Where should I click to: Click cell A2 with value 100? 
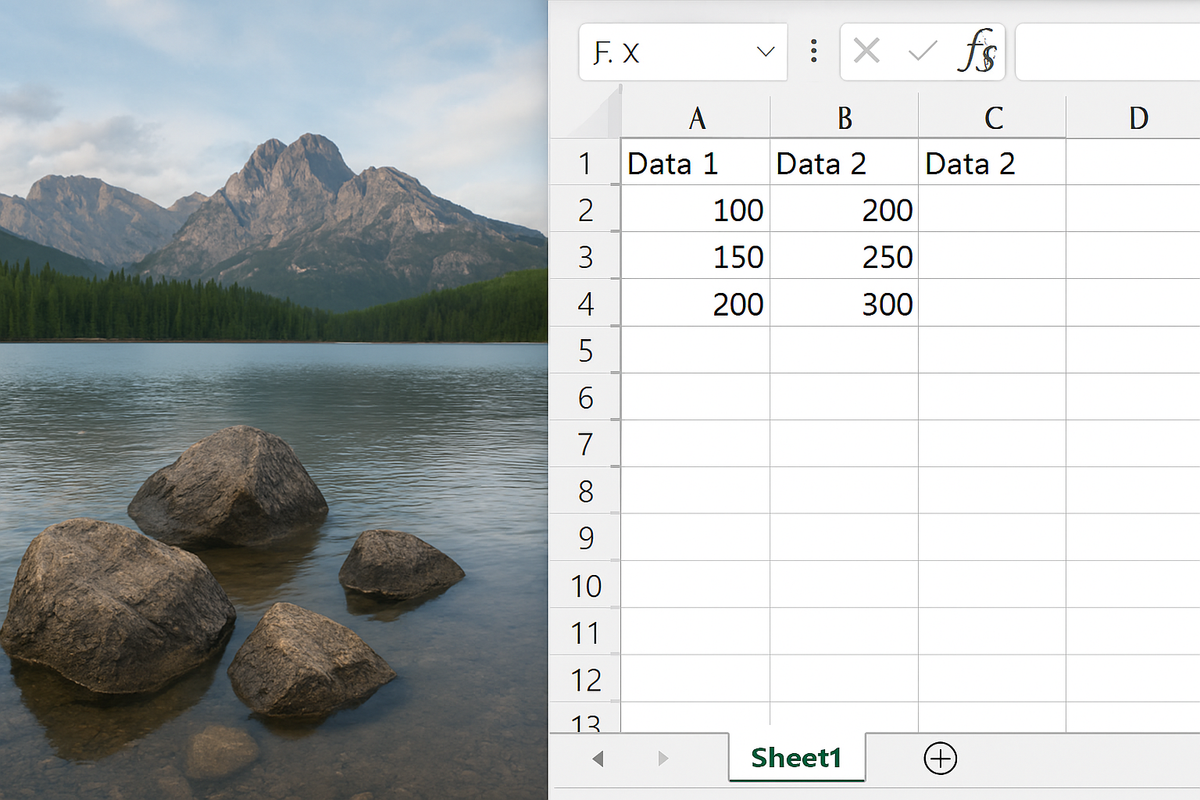(696, 210)
